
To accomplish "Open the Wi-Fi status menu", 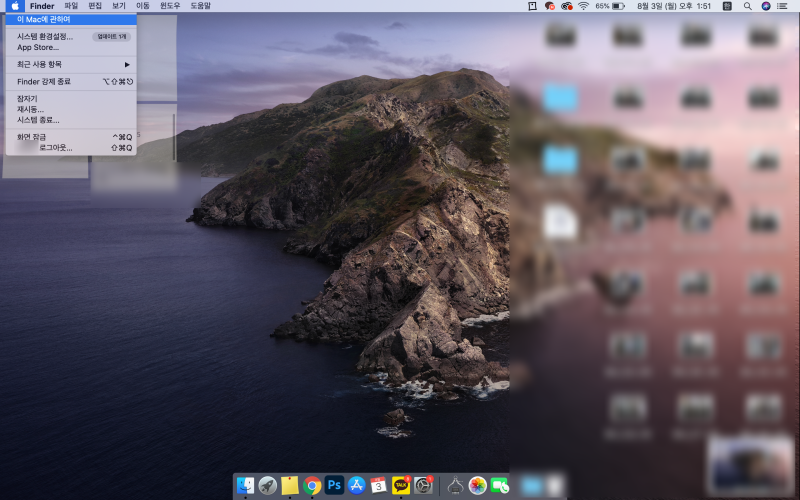I will click(583, 6).
